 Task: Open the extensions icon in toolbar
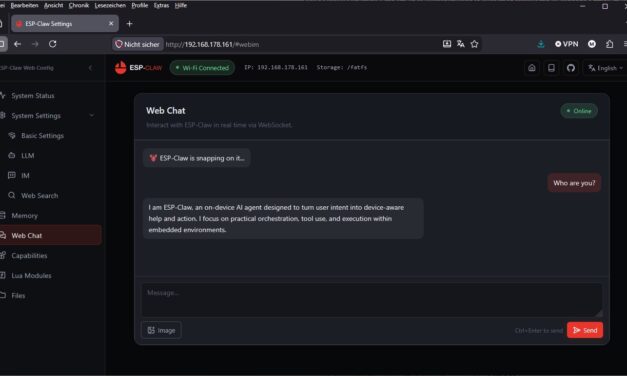click(609, 44)
